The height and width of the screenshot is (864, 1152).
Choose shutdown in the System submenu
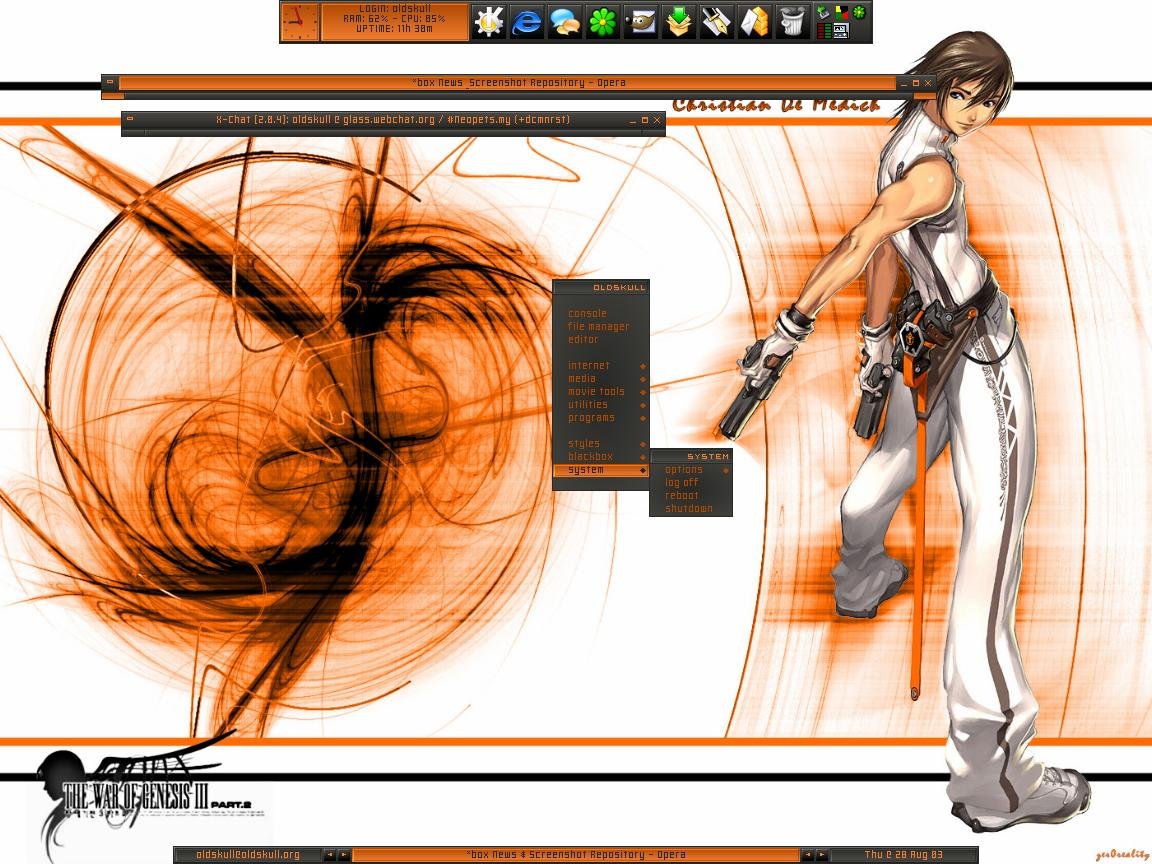pos(691,508)
